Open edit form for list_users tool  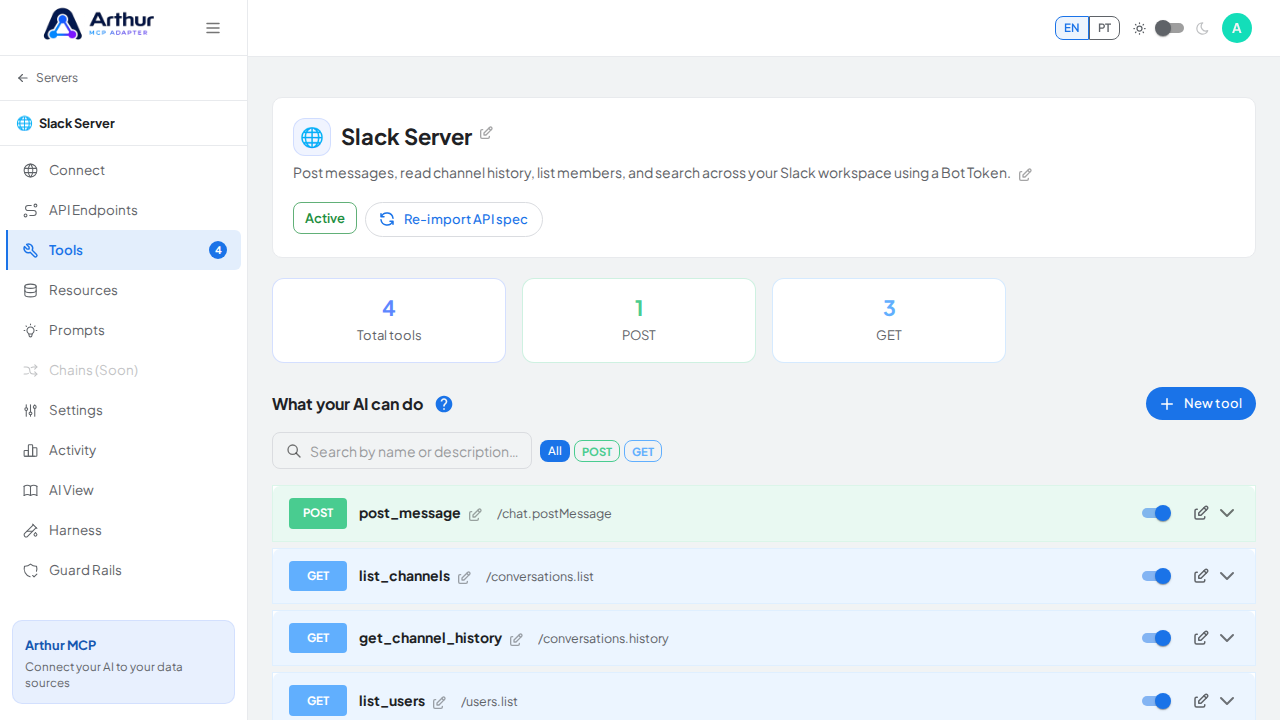[x=1201, y=701]
